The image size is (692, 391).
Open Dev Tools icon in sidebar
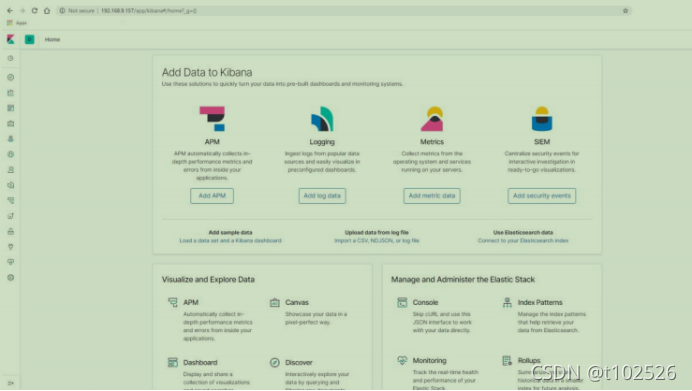[11, 247]
